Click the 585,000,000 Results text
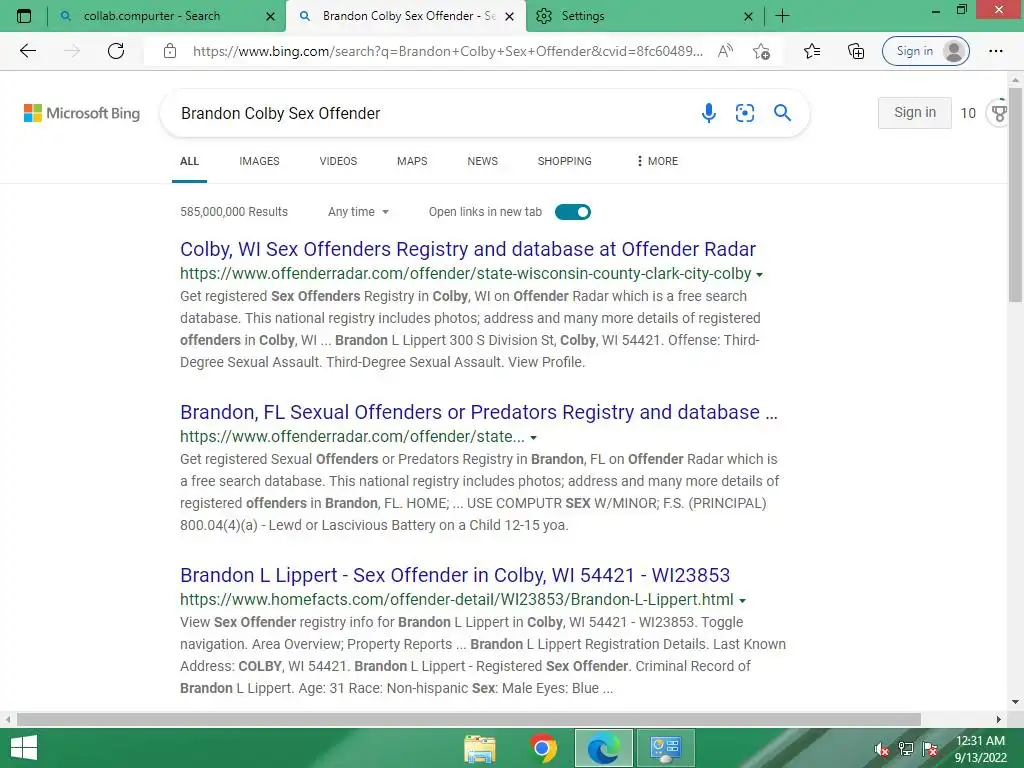This screenshot has height=768, width=1024. [x=234, y=212]
